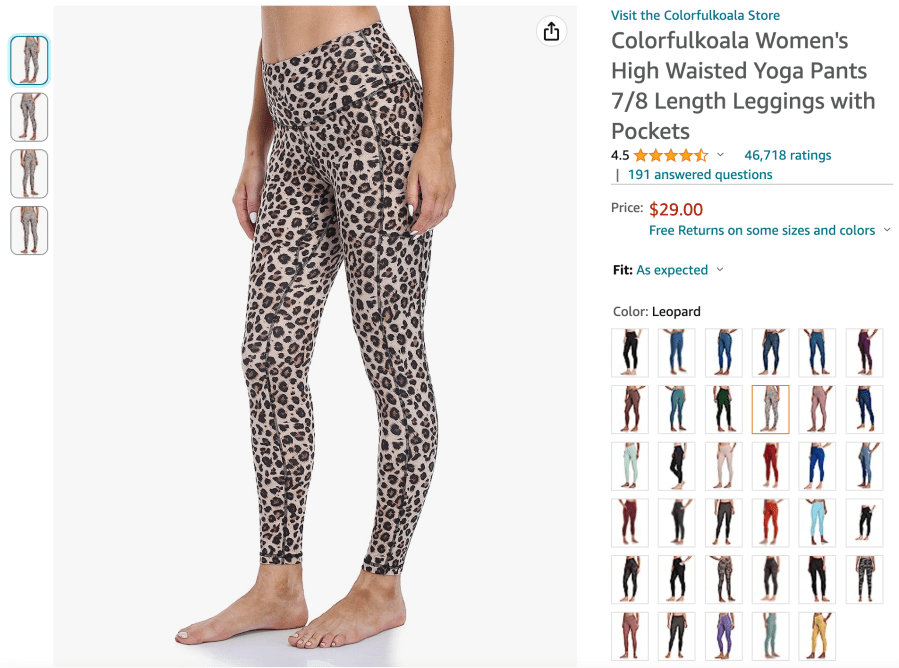
Task: Click the share icon on product image
Action: (551, 31)
